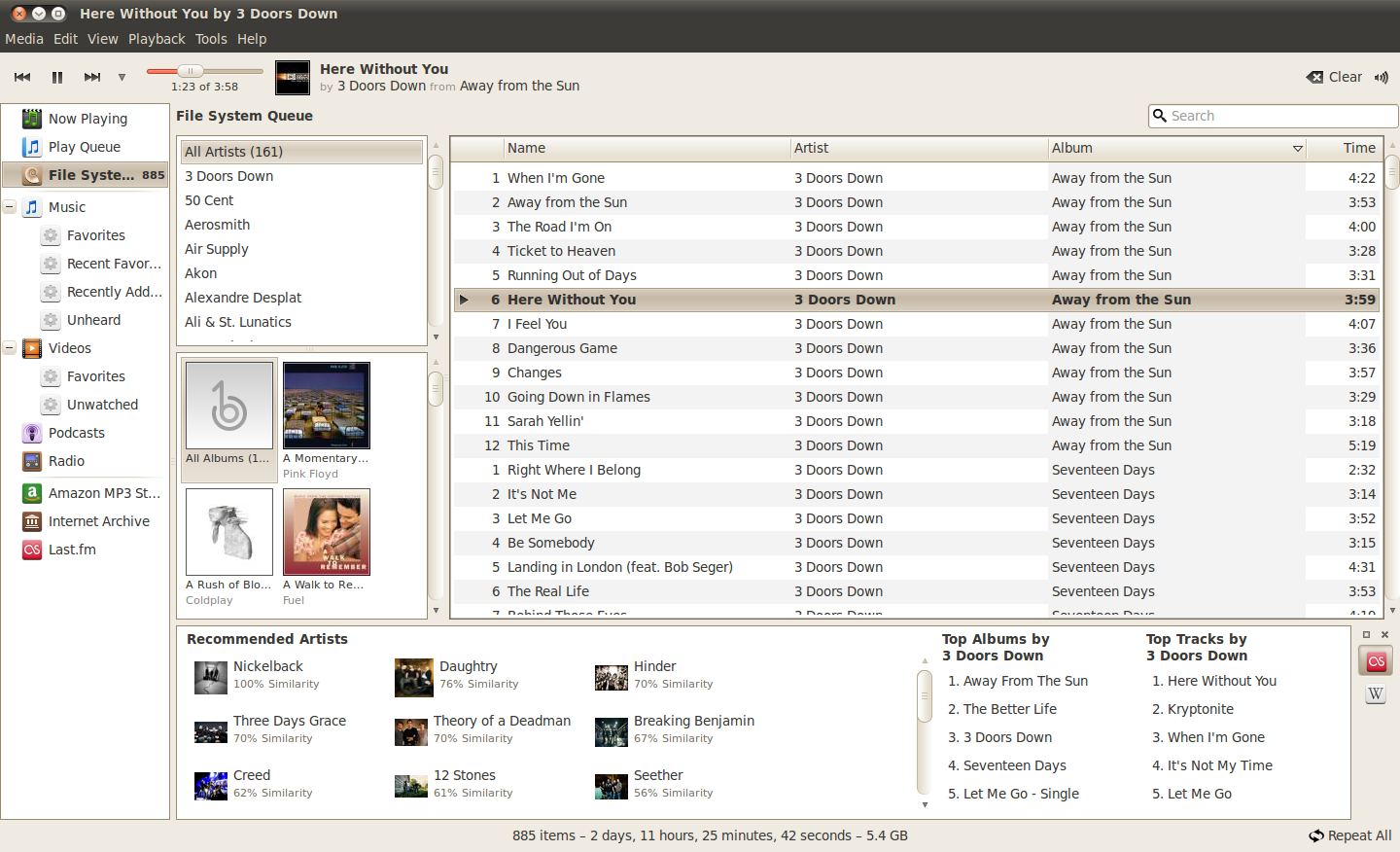Sort tracks by the Artist column header

click(x=918, y=148)
